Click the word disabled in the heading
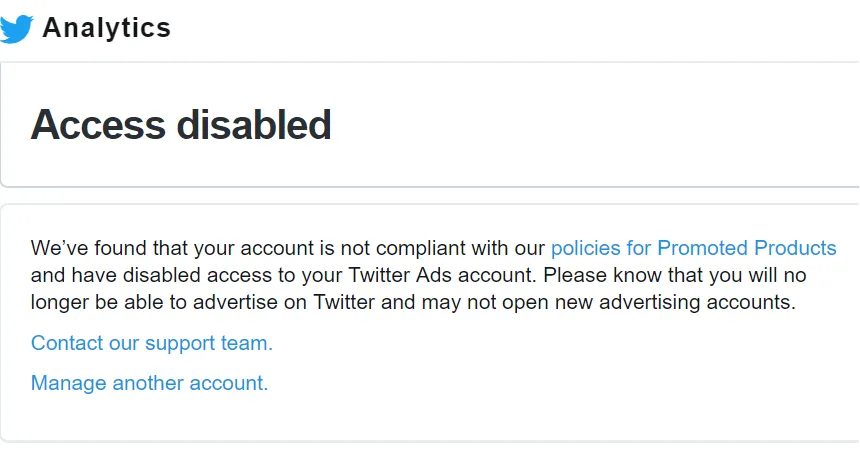The width and height of the screenshot is (860, 454). [x=254, y=124]
